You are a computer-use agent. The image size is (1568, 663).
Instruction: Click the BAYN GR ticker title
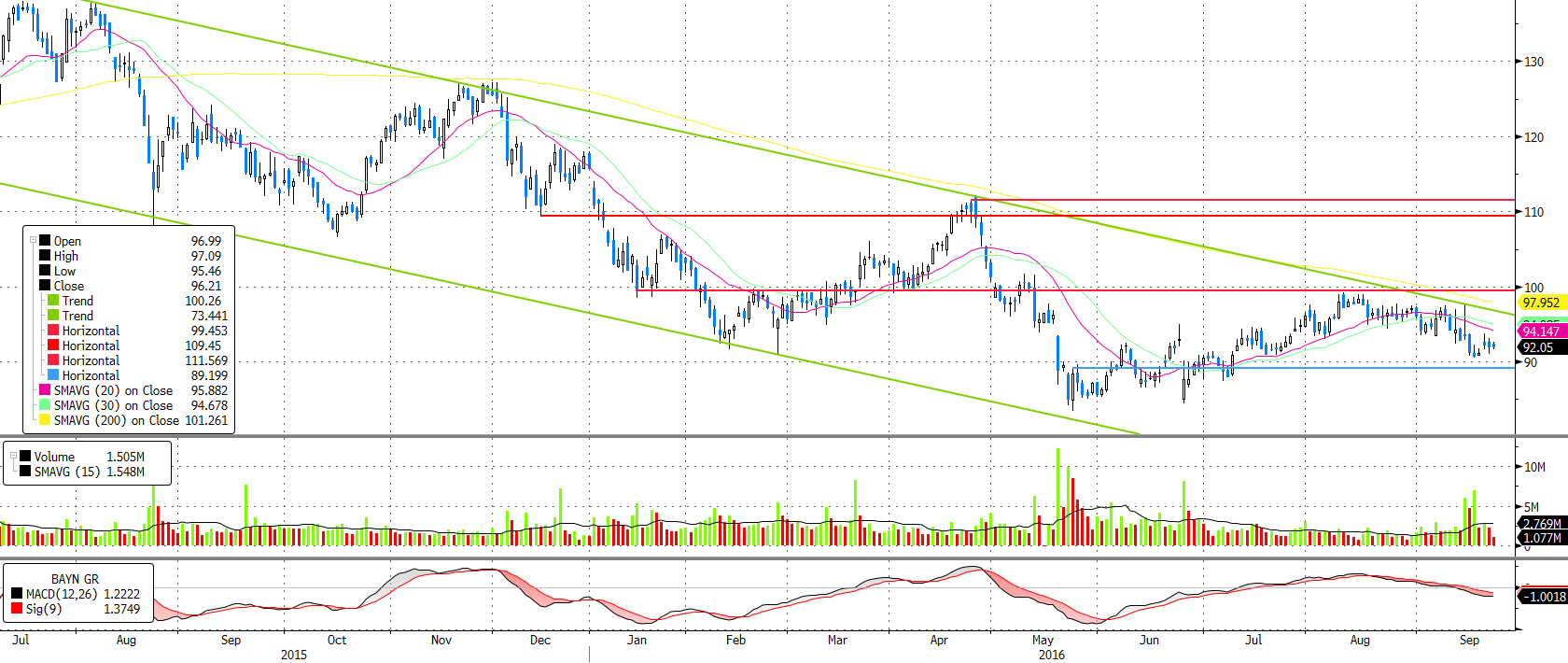(75, 579)
